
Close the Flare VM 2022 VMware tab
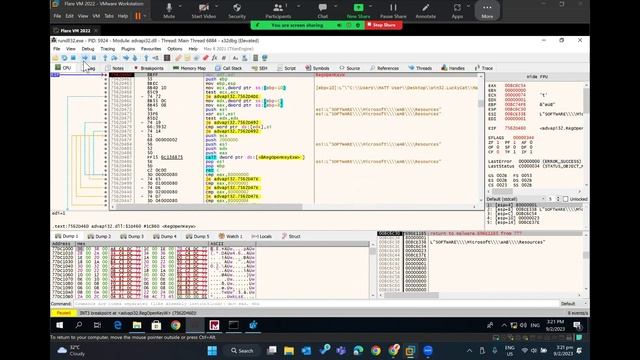(96, 31)
